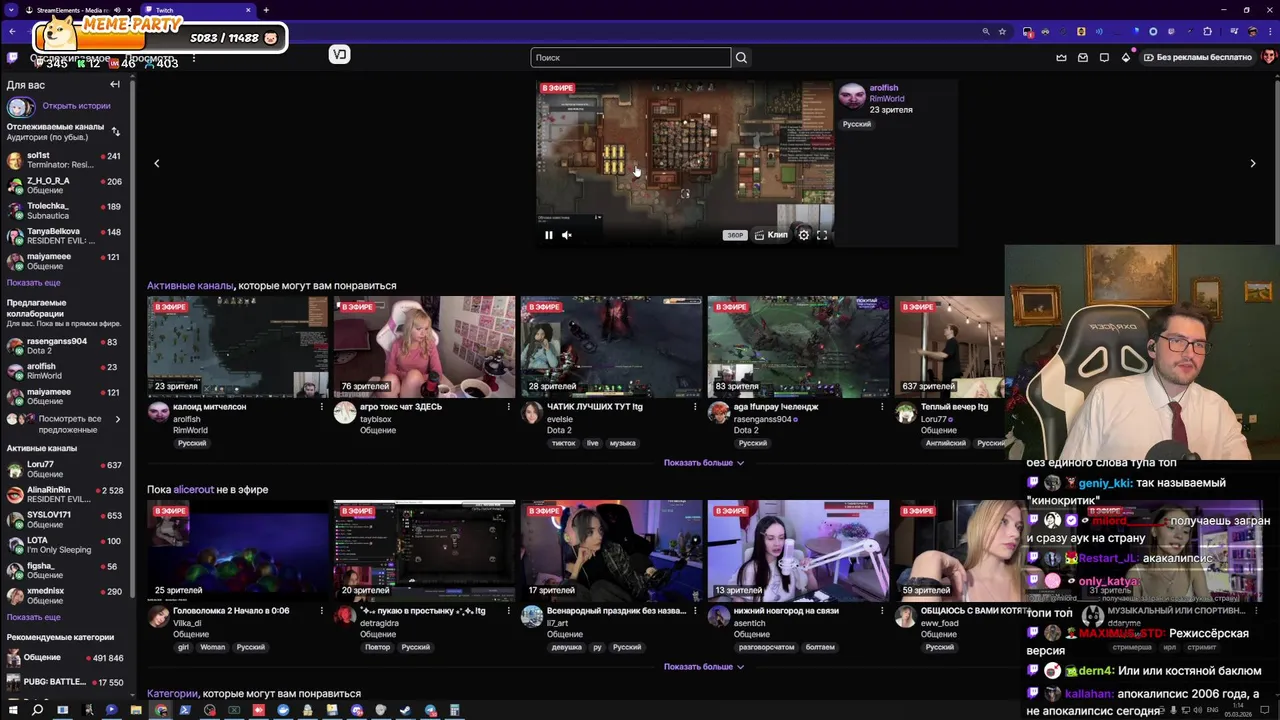Open xmednisx channel in sidebar
This screenshot has height=720, width=1280.
click(x=65, y=596)
